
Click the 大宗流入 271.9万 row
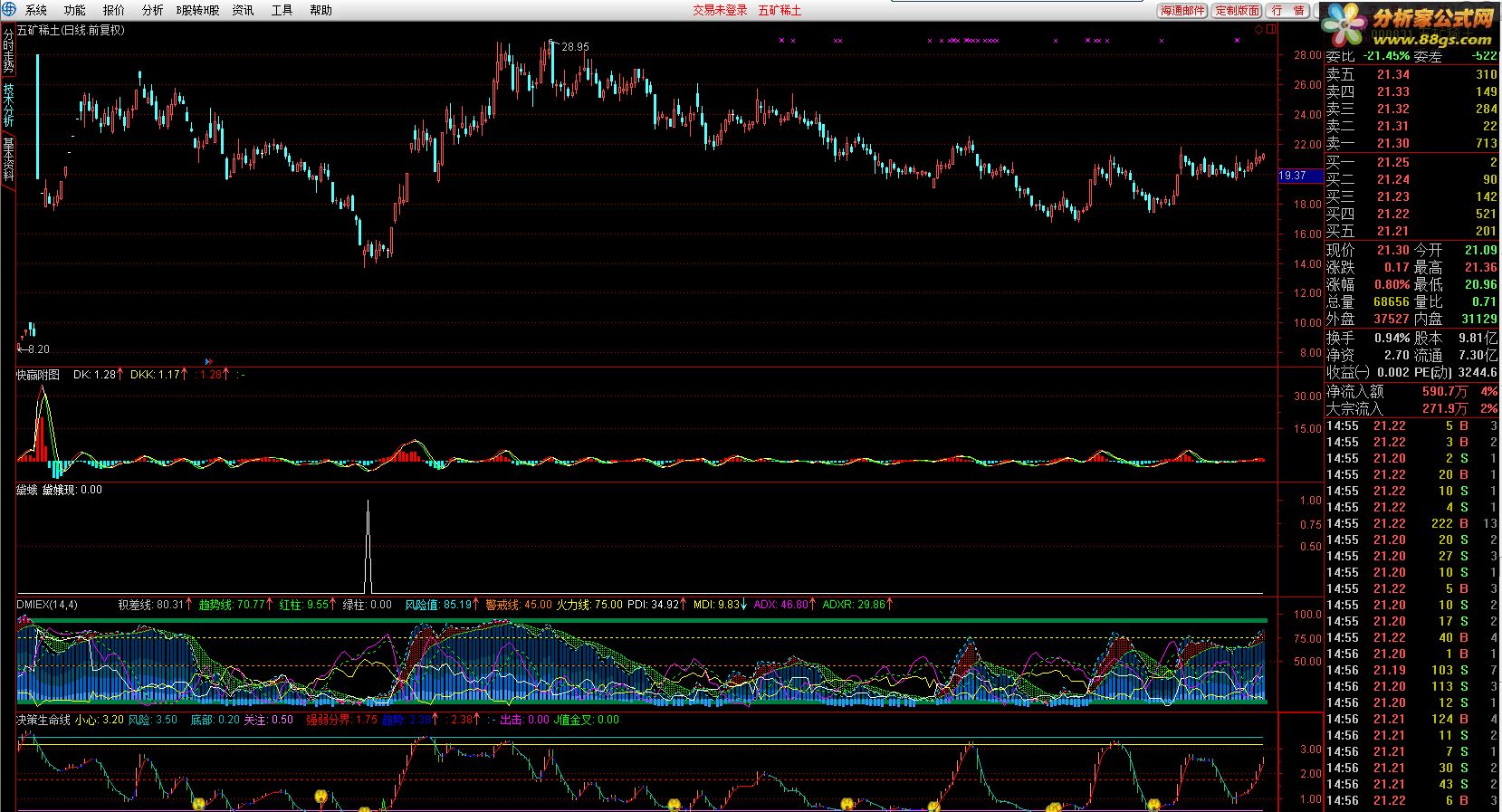click(x=1411, y=408)
